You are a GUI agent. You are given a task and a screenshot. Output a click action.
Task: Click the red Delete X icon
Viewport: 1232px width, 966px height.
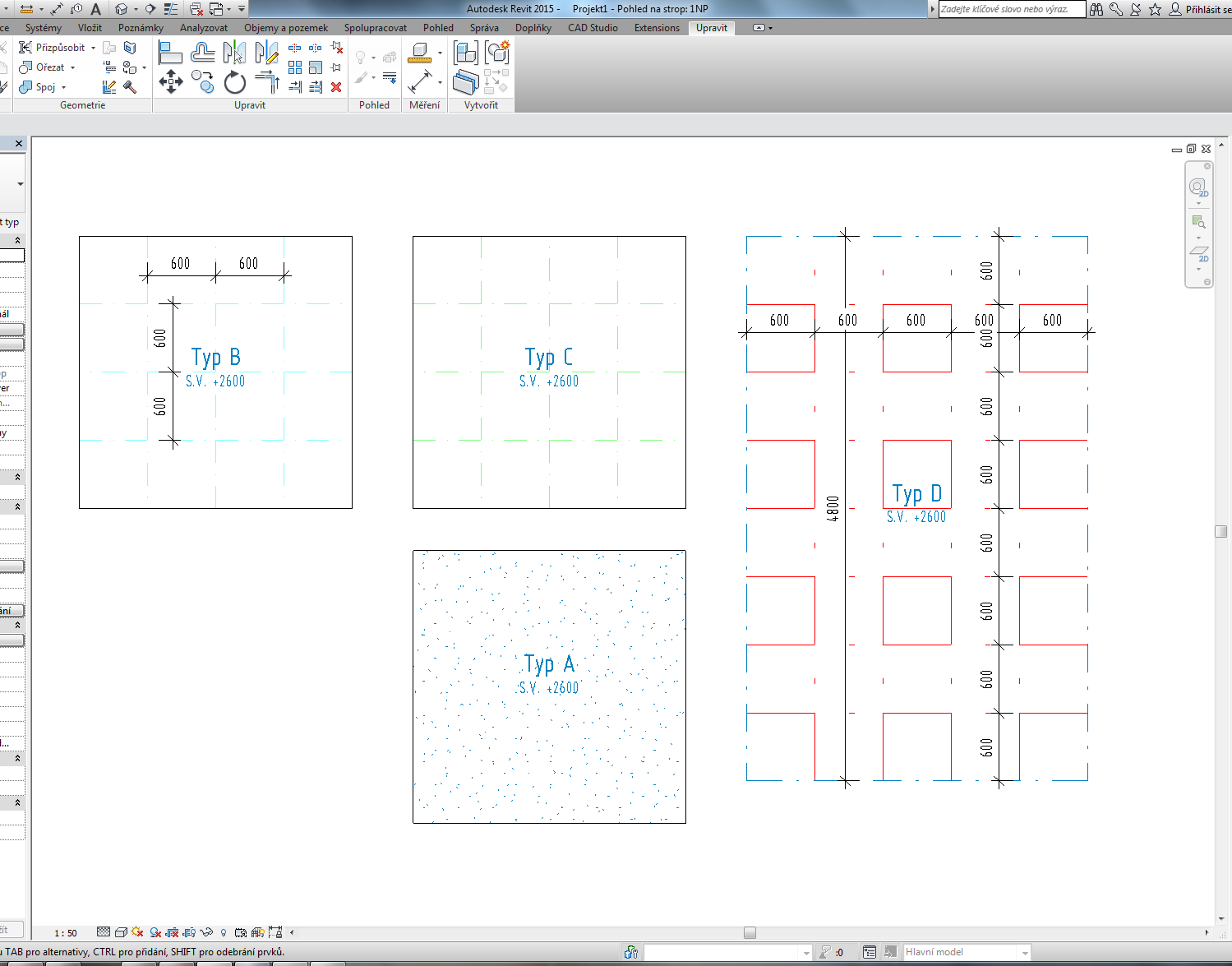336,86
